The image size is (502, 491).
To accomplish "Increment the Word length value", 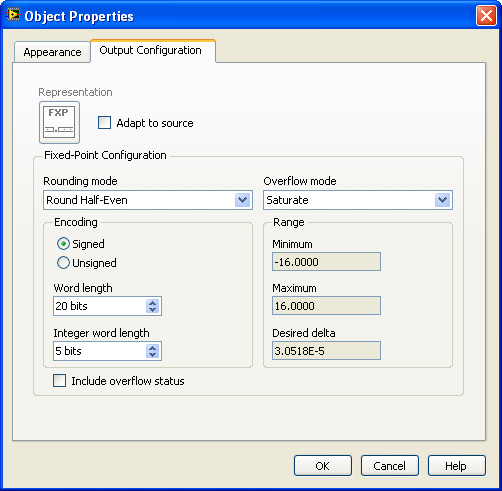I will point(153,303).
